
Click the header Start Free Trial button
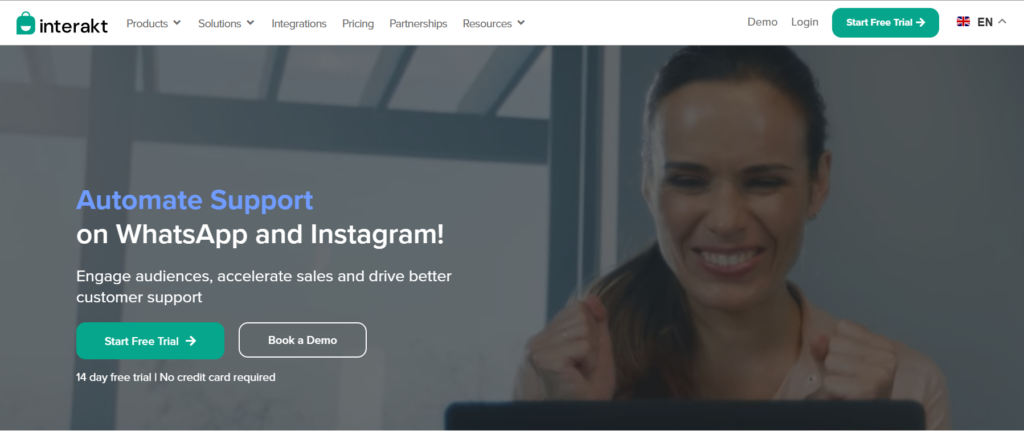tap(886, 22)
